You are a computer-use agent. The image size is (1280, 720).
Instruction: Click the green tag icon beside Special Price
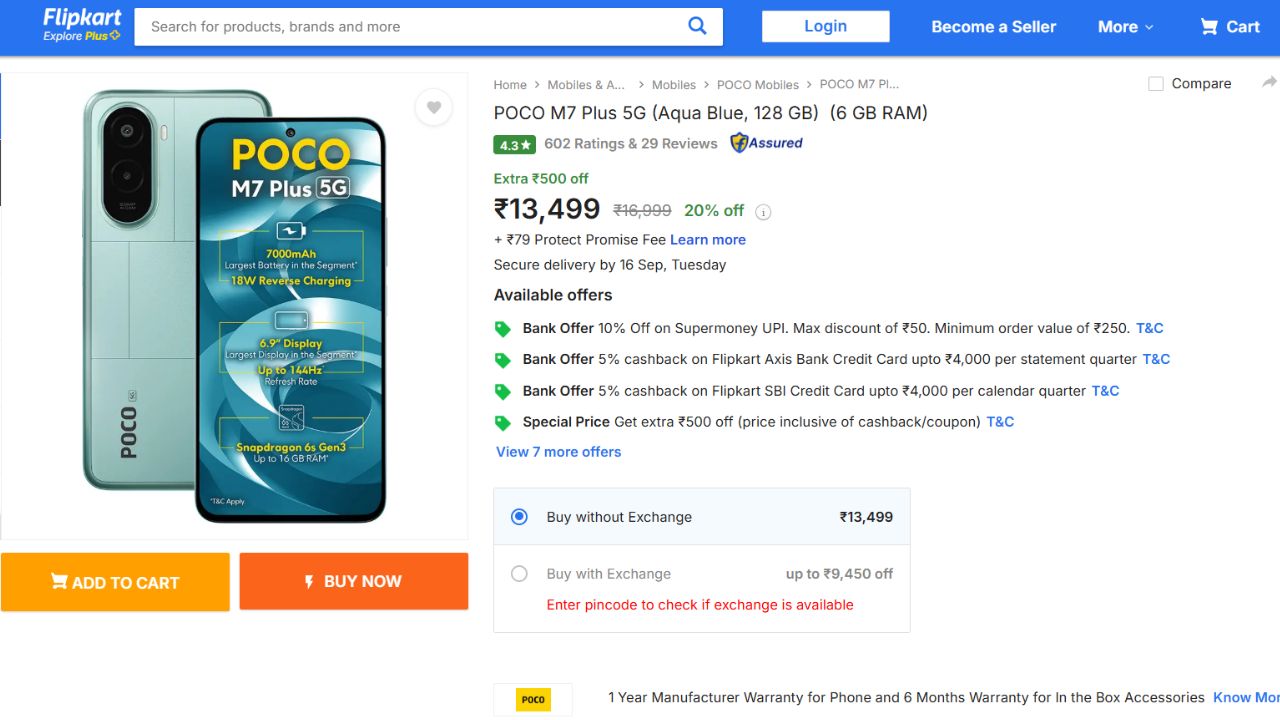coord(503,423)
